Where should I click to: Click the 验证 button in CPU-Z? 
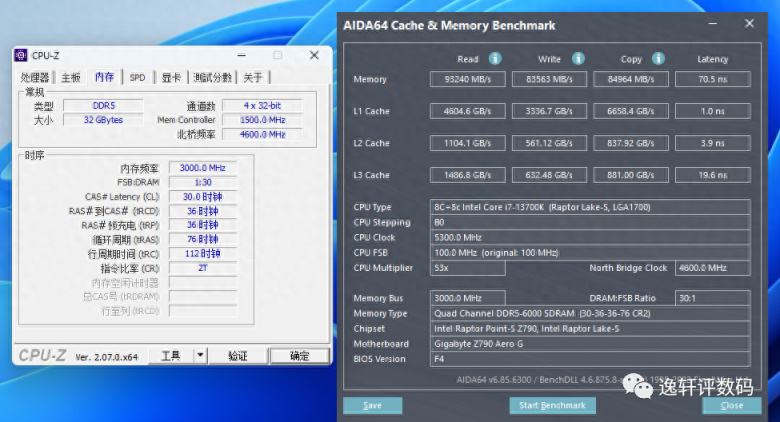[x=237, y=355]
